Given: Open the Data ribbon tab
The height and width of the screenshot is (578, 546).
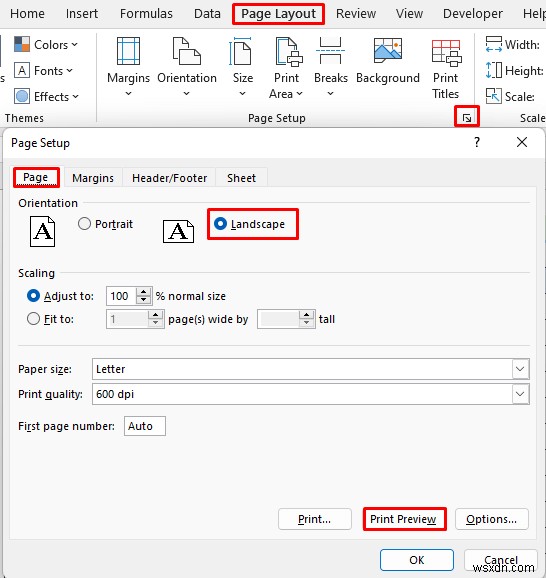Looking at the screenshot, I should click(207, 14).
